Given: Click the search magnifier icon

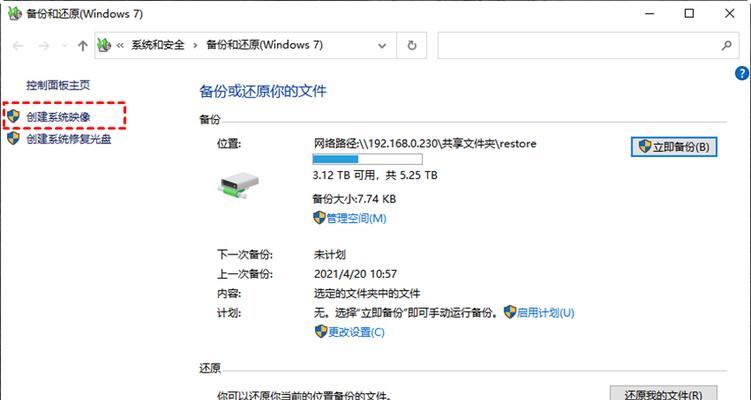Looking at the screenshot, I should click(726, 46).
